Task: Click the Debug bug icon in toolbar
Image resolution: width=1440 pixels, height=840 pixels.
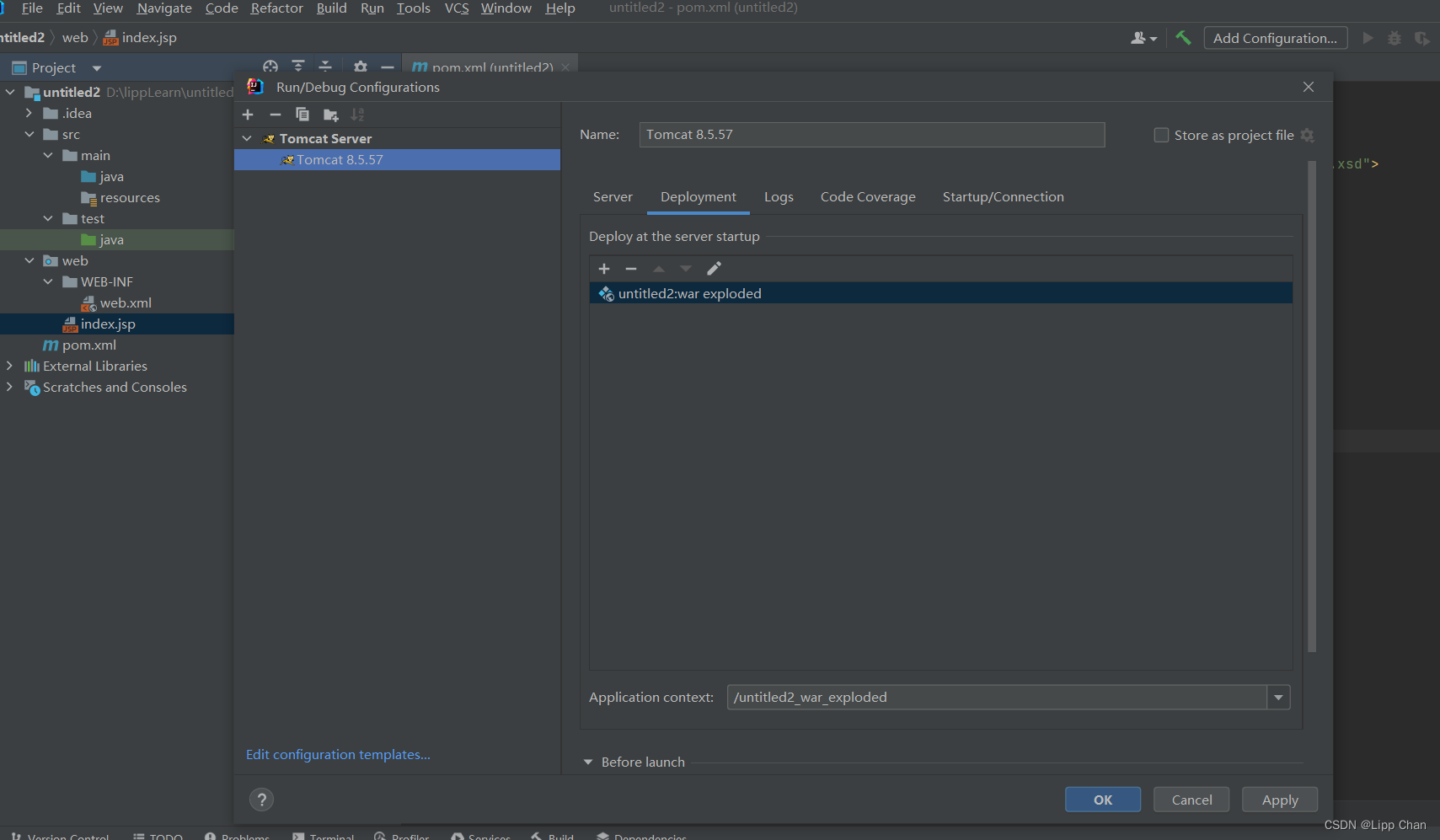Action: coord(1394,38)
